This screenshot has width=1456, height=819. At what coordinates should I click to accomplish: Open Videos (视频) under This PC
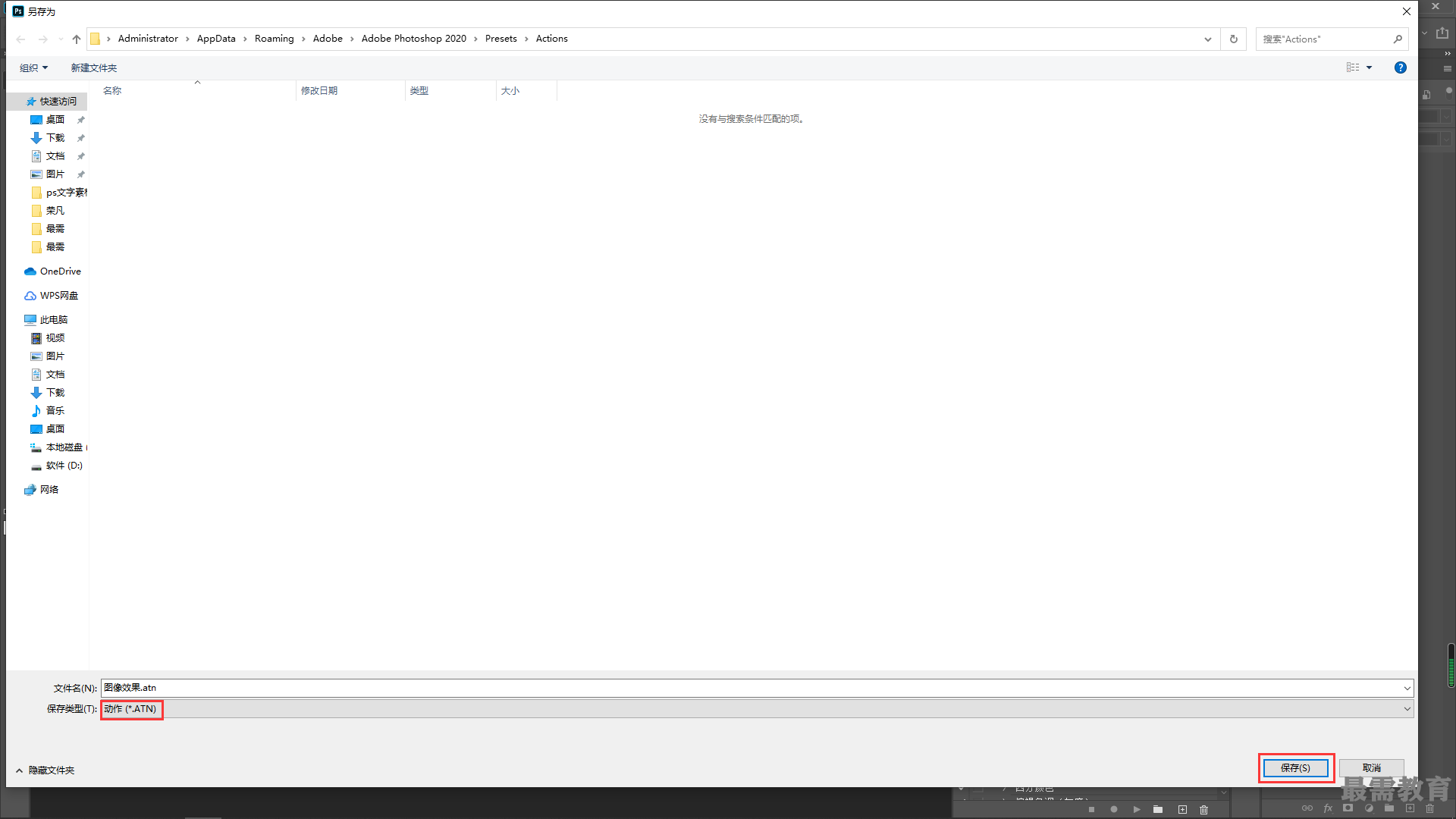[48, 338]
